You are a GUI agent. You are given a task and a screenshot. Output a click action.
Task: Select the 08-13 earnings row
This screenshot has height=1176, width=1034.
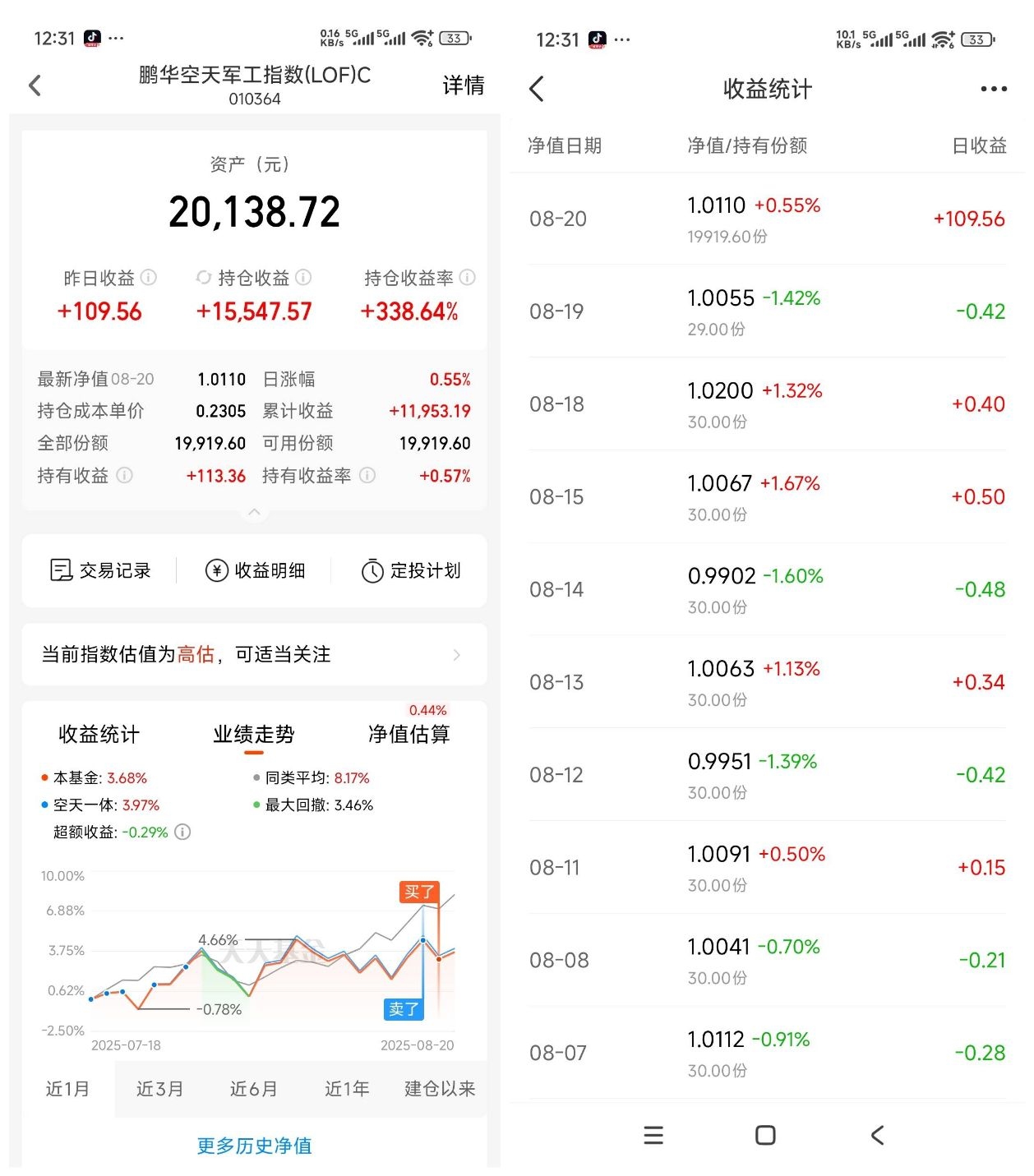tap(767, 682)
